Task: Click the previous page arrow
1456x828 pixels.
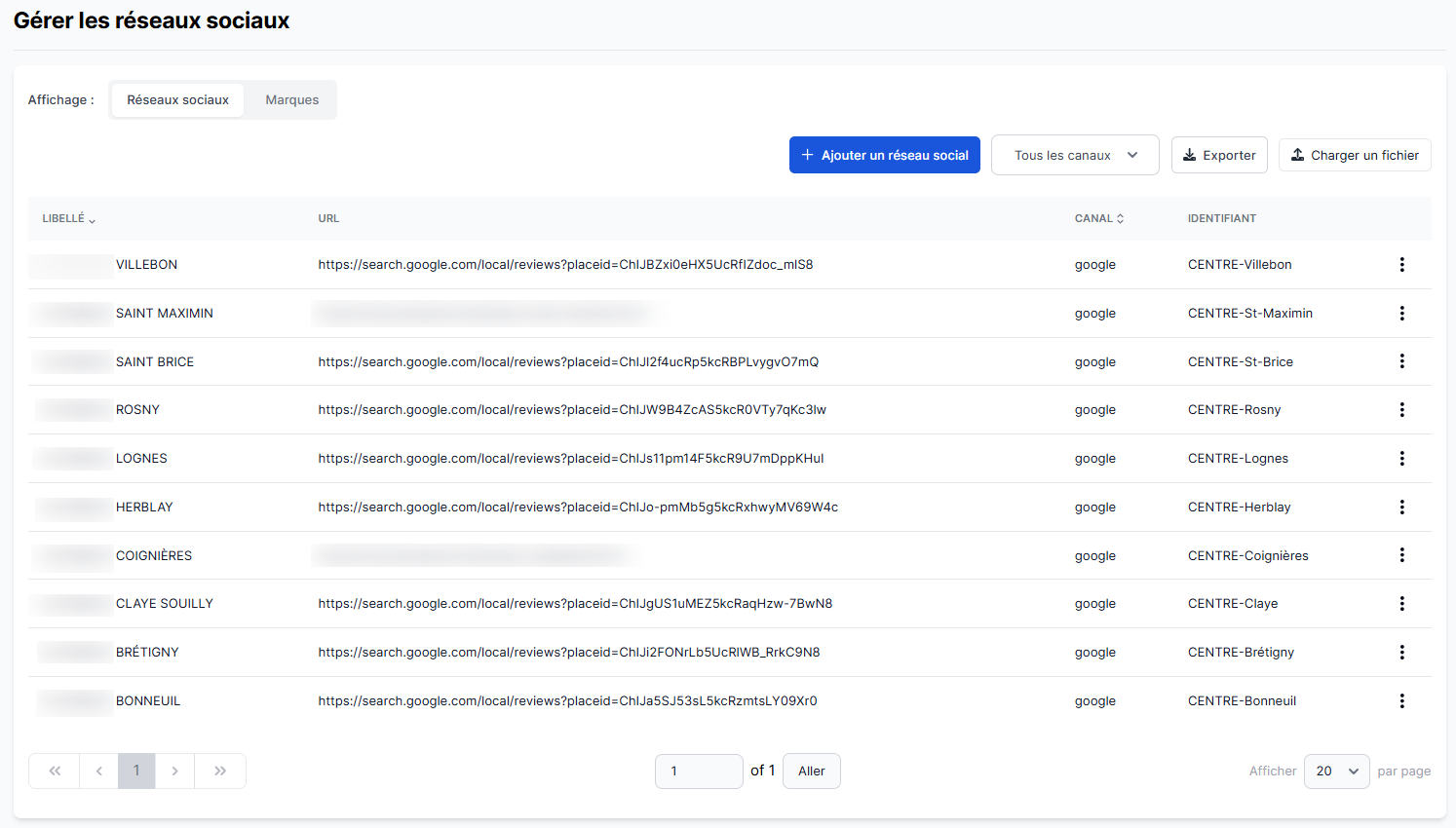Action: (98, 771)
